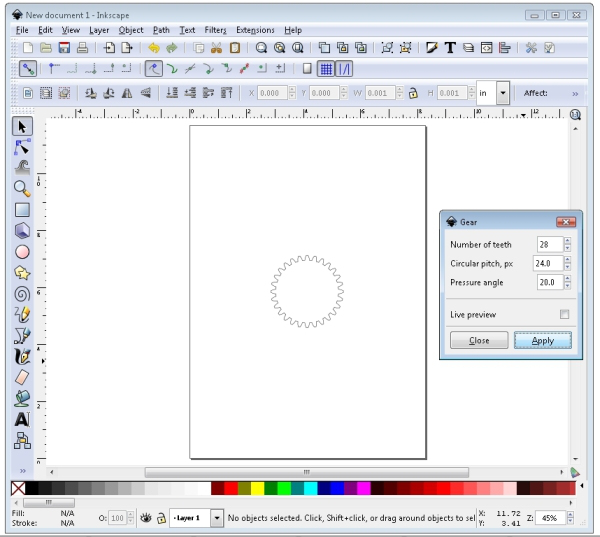
Task: Create a new document icon
Action: tap(28, 48)
